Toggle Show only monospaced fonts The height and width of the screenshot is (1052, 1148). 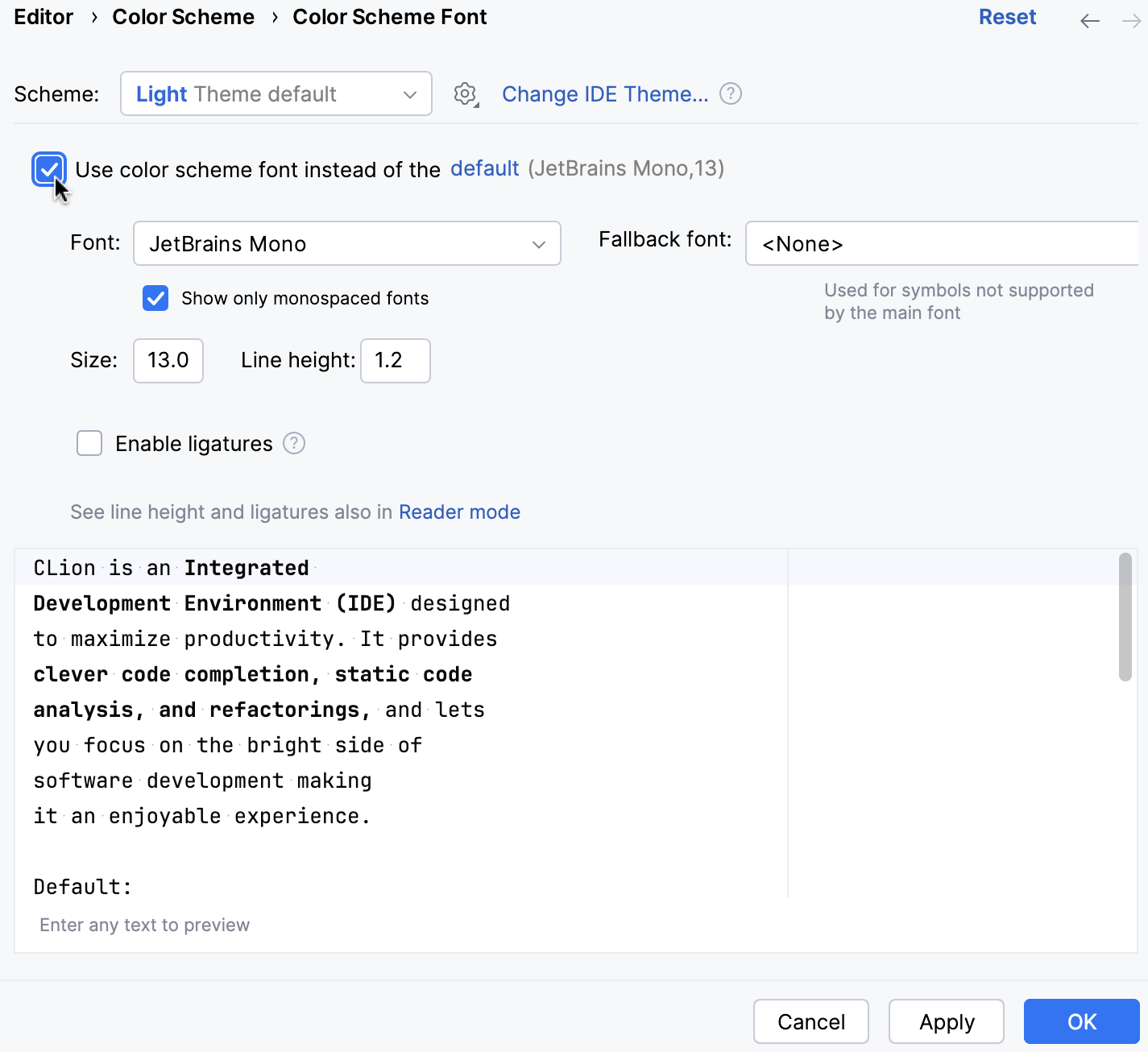tap(155, 298)
